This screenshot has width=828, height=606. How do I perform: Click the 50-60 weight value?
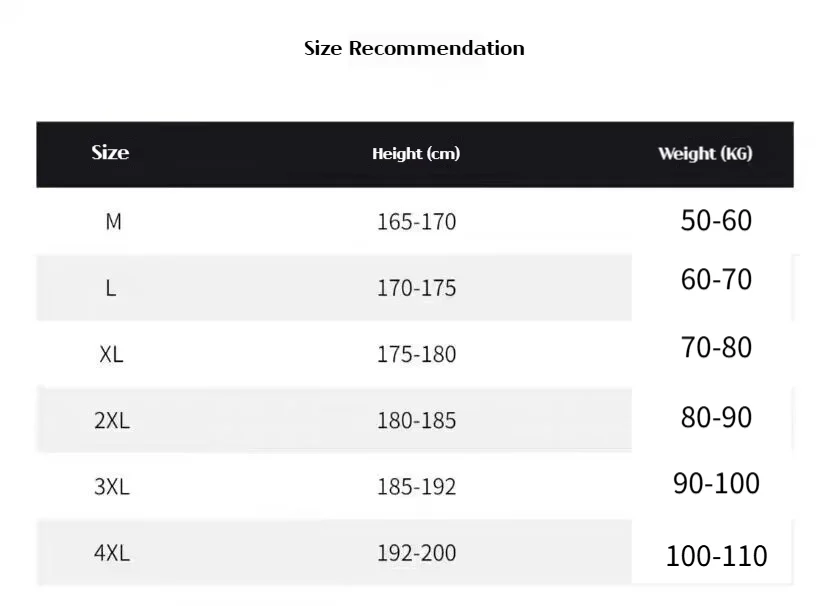[x=716, y=221]
